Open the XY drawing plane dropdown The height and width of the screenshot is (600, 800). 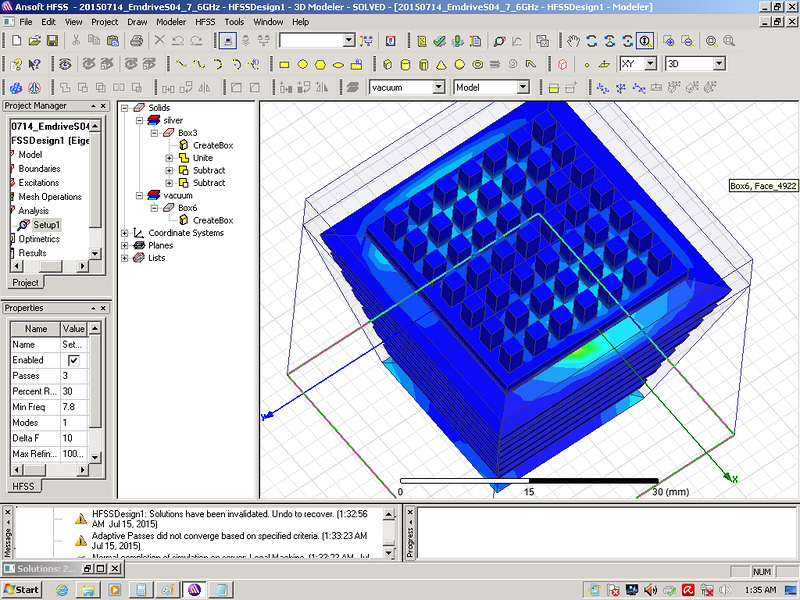(x=650, y=64)
